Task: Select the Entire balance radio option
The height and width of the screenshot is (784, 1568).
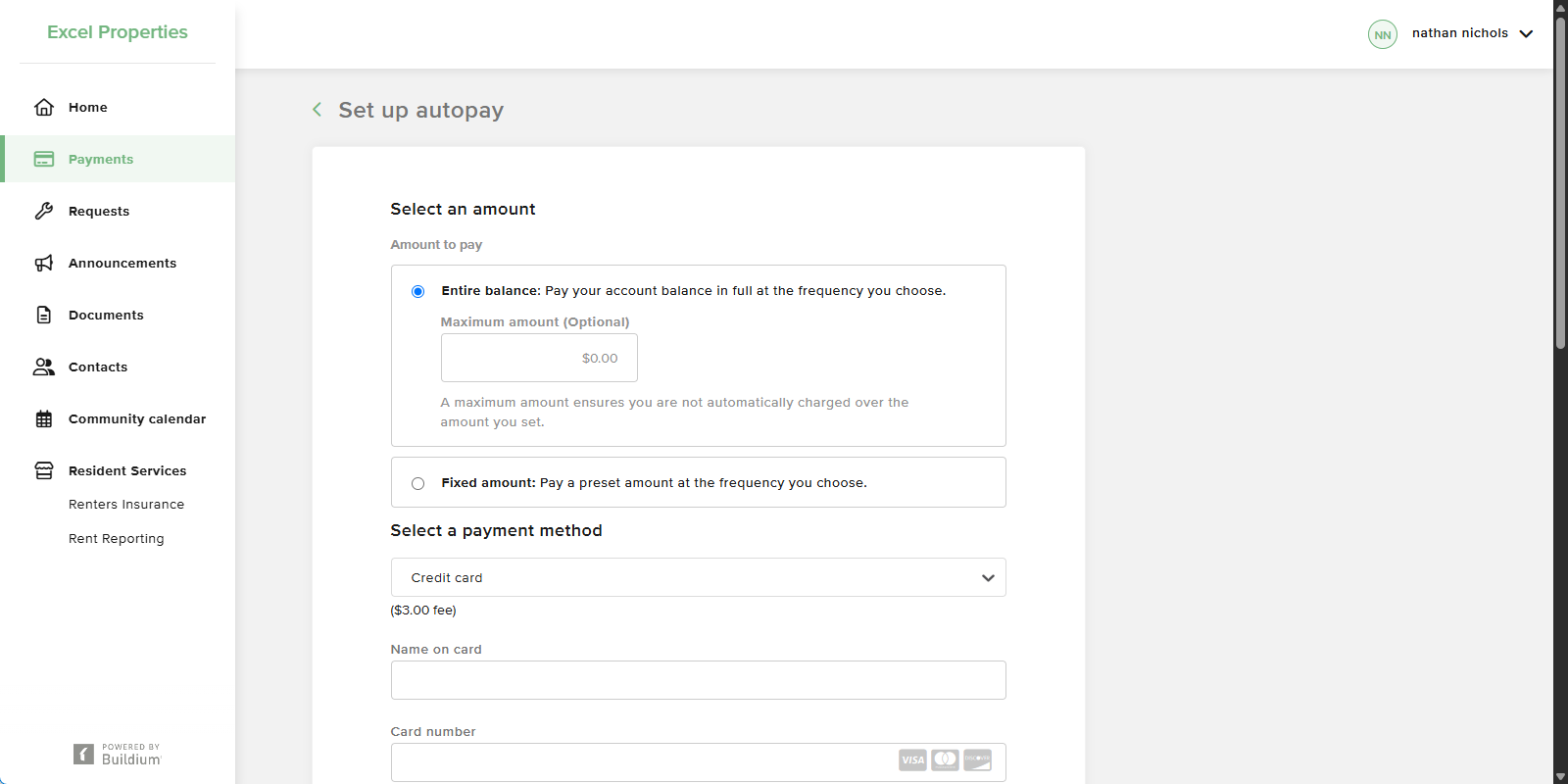Action: 418,291
